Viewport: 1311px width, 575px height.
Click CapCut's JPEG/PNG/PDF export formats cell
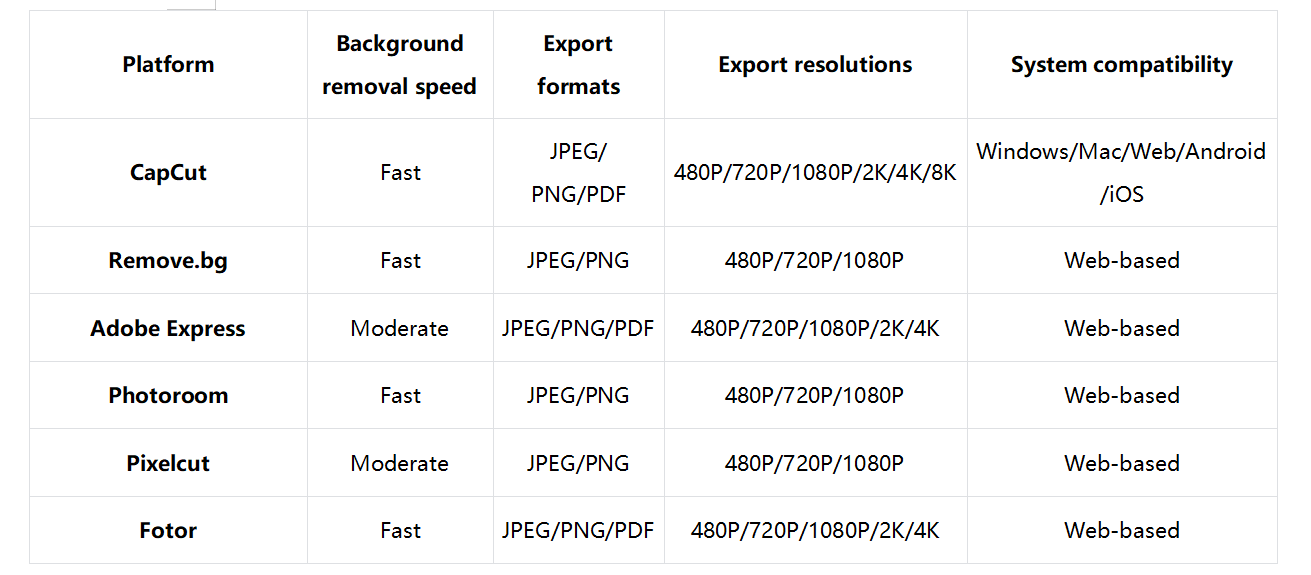point(578,172)
